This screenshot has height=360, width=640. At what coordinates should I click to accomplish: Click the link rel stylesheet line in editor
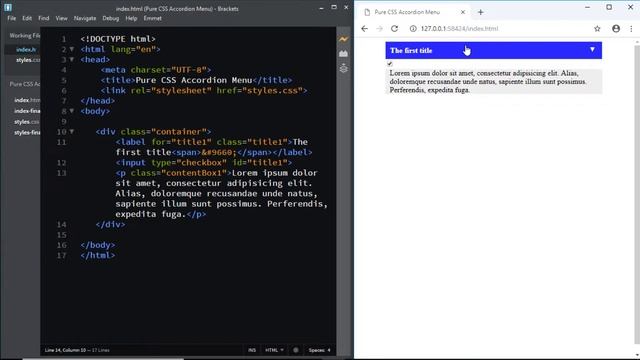click(x=204, y=90)
